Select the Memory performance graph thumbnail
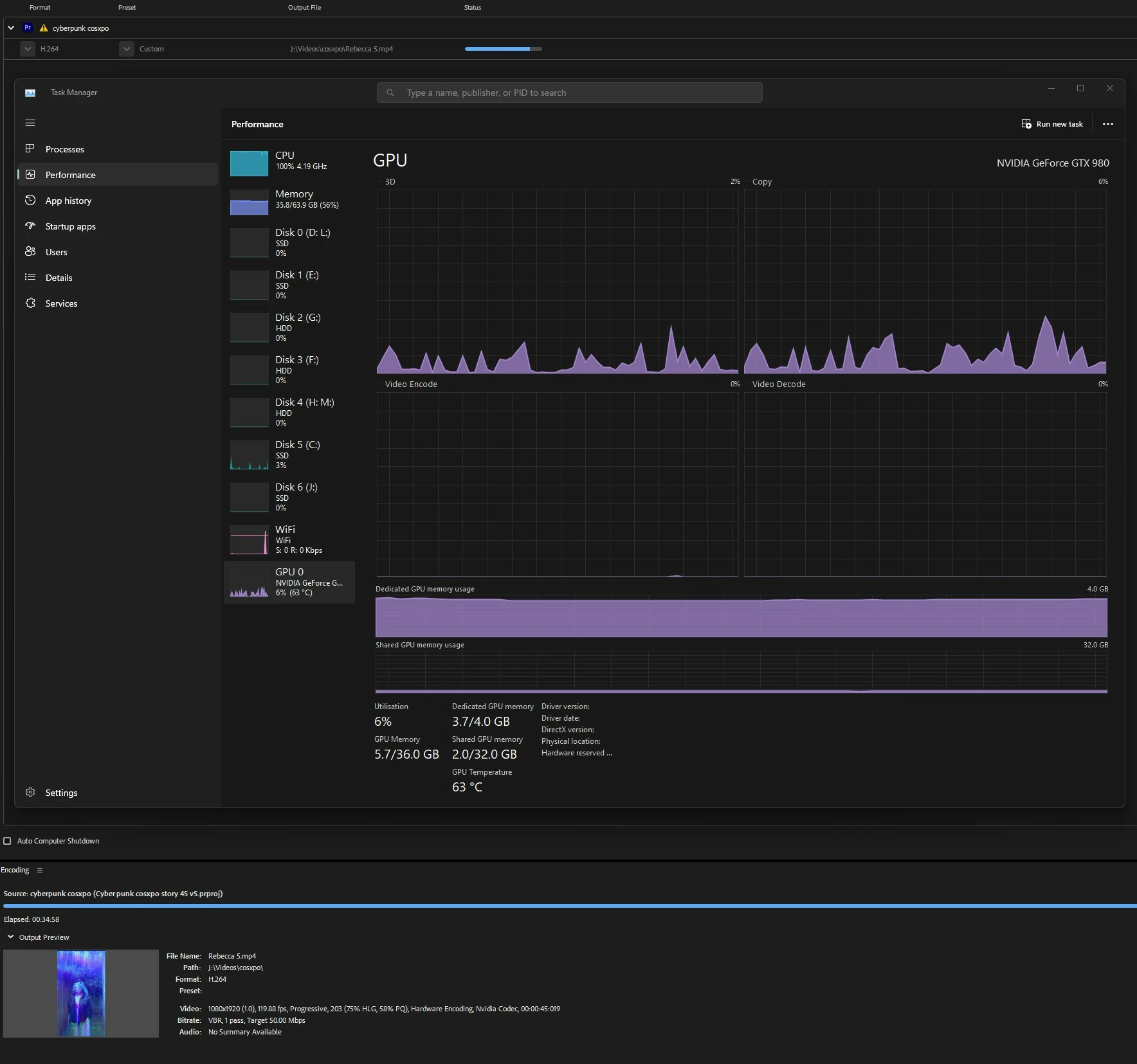The width and height of the screenshot is (1137, 1064). click(250, 202)
